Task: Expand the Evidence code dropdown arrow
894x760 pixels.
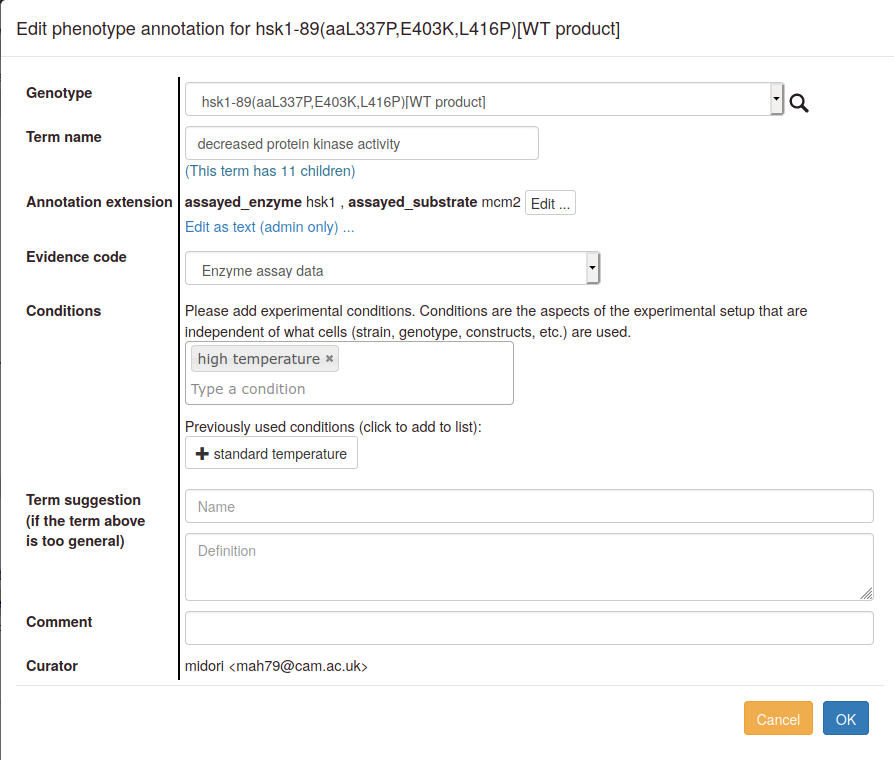Action: click(x=592, y=268)
